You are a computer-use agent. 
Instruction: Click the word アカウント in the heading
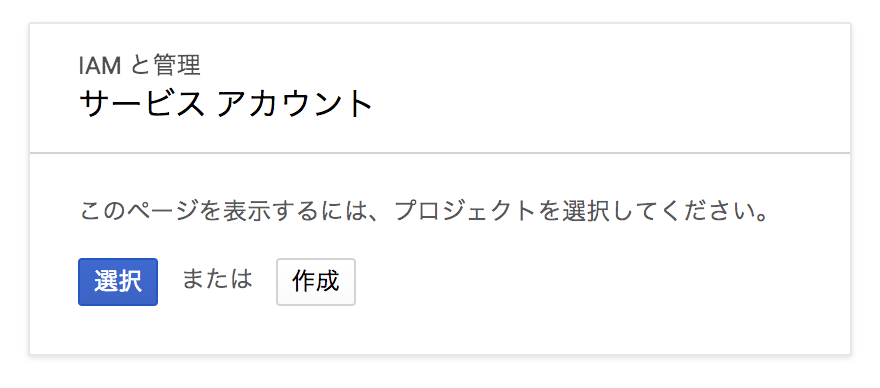tap(295, 104)
